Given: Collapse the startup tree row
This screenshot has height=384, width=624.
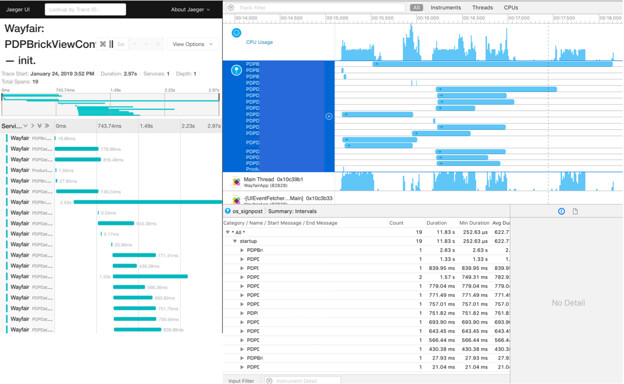Looking at the screenshot, I should (235, 241).
